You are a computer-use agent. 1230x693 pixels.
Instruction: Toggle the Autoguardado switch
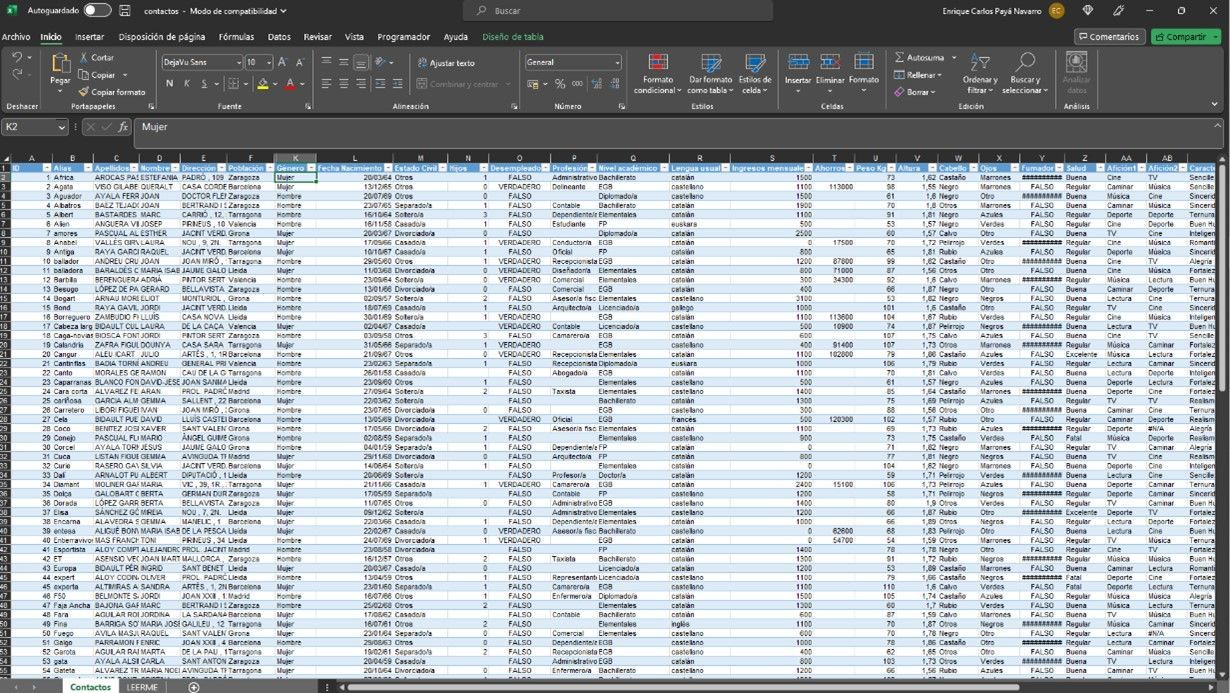97,10
